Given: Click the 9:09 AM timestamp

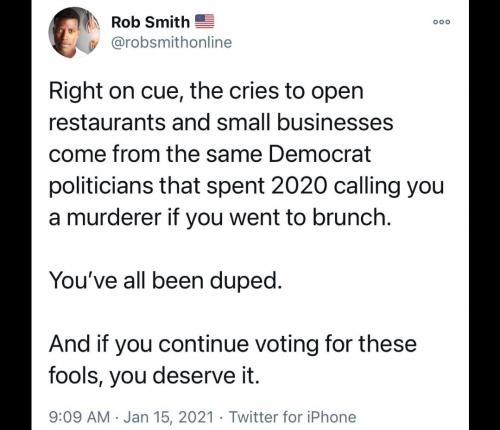Looking at the screenshot, I should click(79, 417).
